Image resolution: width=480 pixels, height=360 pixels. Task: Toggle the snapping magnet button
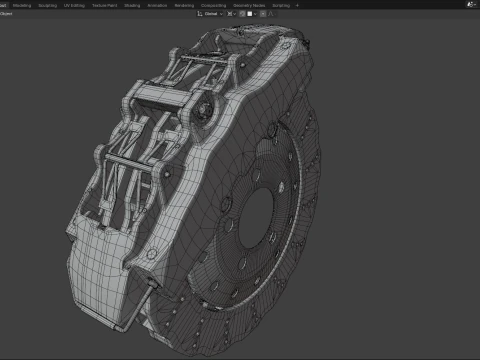tap(242, 14)
